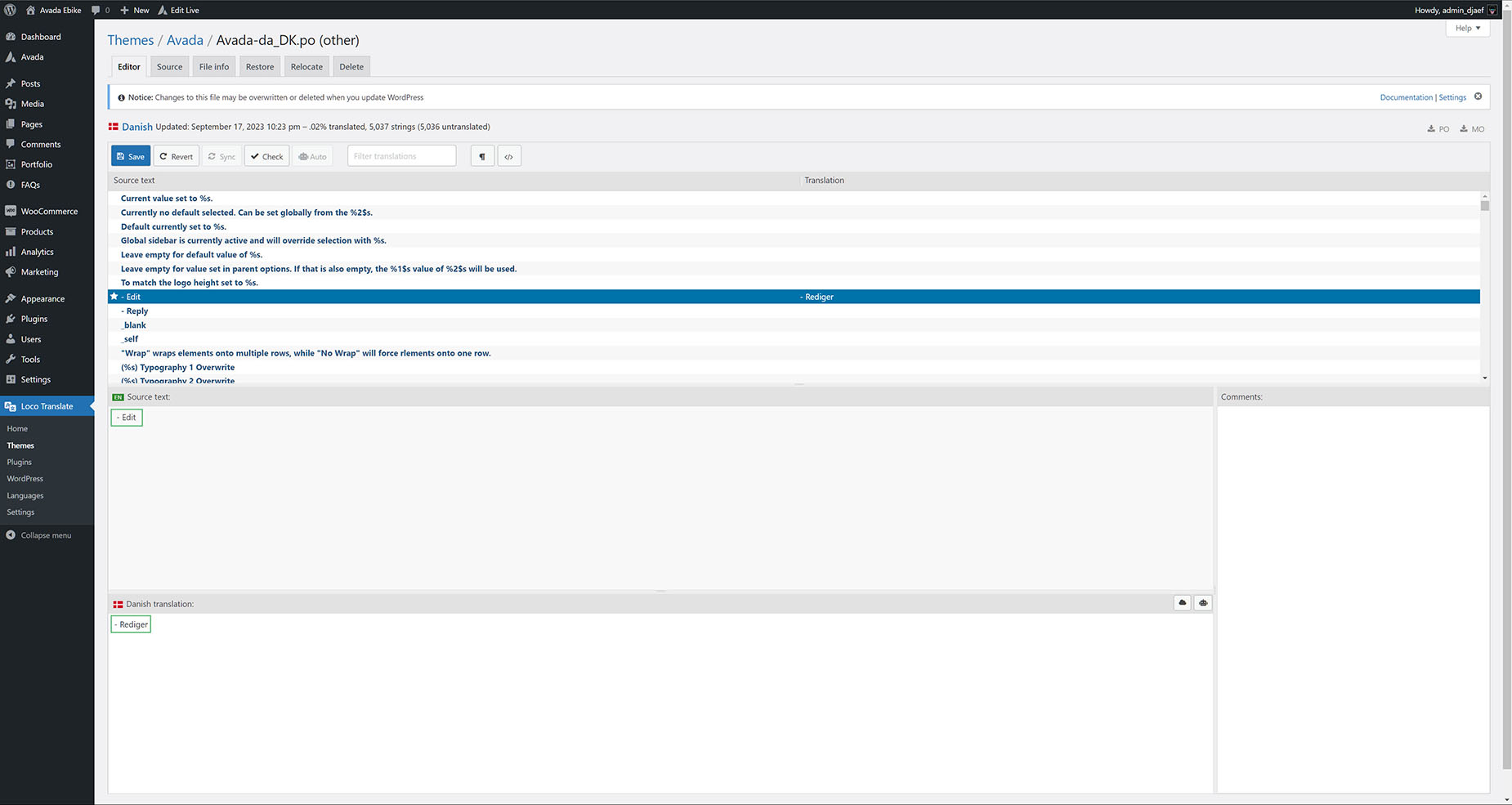
Task: Open the File info tab
Action: (214, 67)
